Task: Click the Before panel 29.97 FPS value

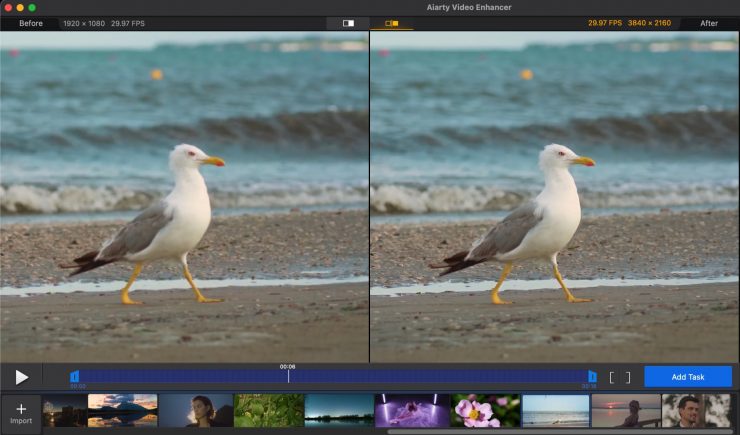Action: pyautogui.click(x=128, y=23)
